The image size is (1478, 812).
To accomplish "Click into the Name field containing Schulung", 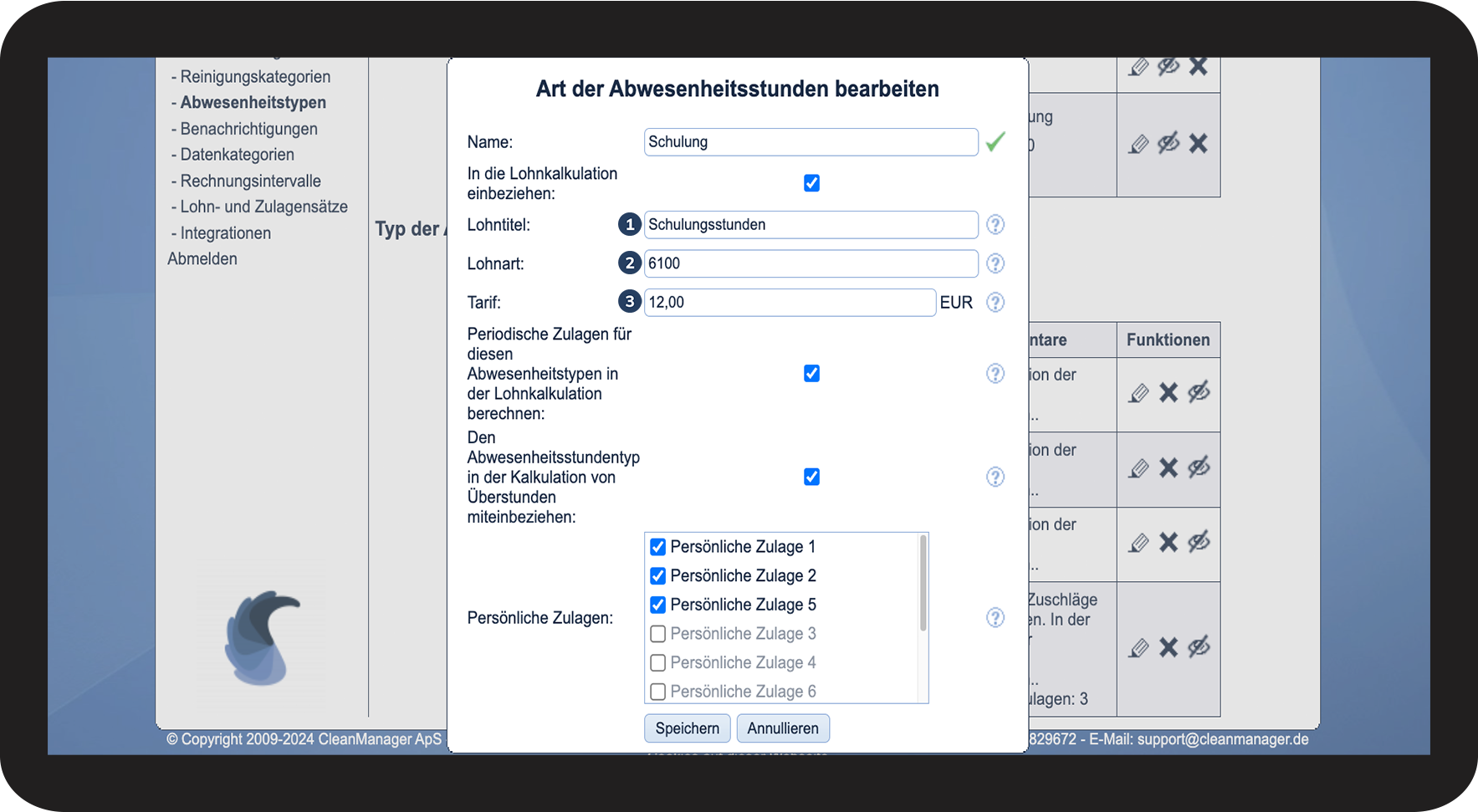I will (810, 142).
